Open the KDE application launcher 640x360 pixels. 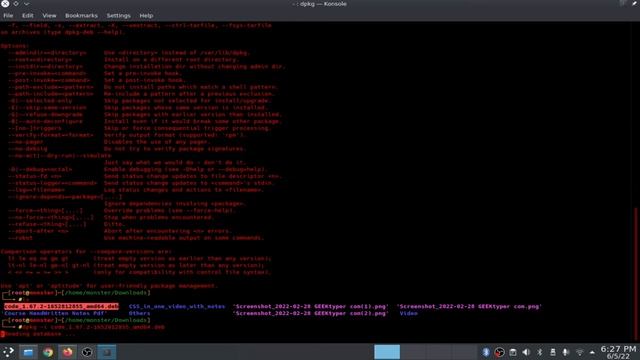pos(8,352)
